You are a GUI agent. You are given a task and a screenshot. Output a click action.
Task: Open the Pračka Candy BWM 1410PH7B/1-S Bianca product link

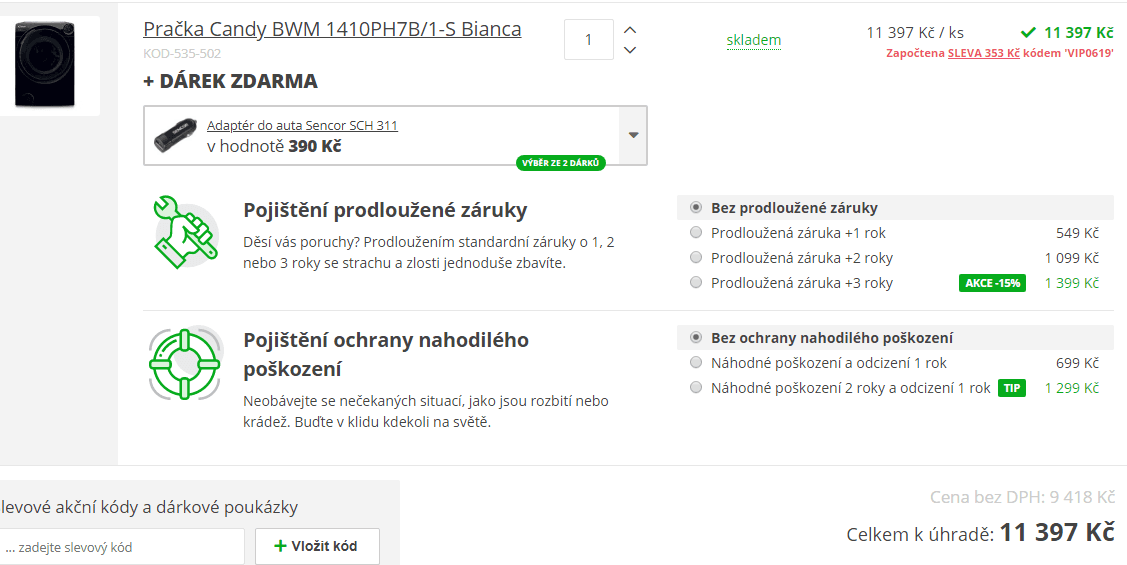tap(332, 29)
